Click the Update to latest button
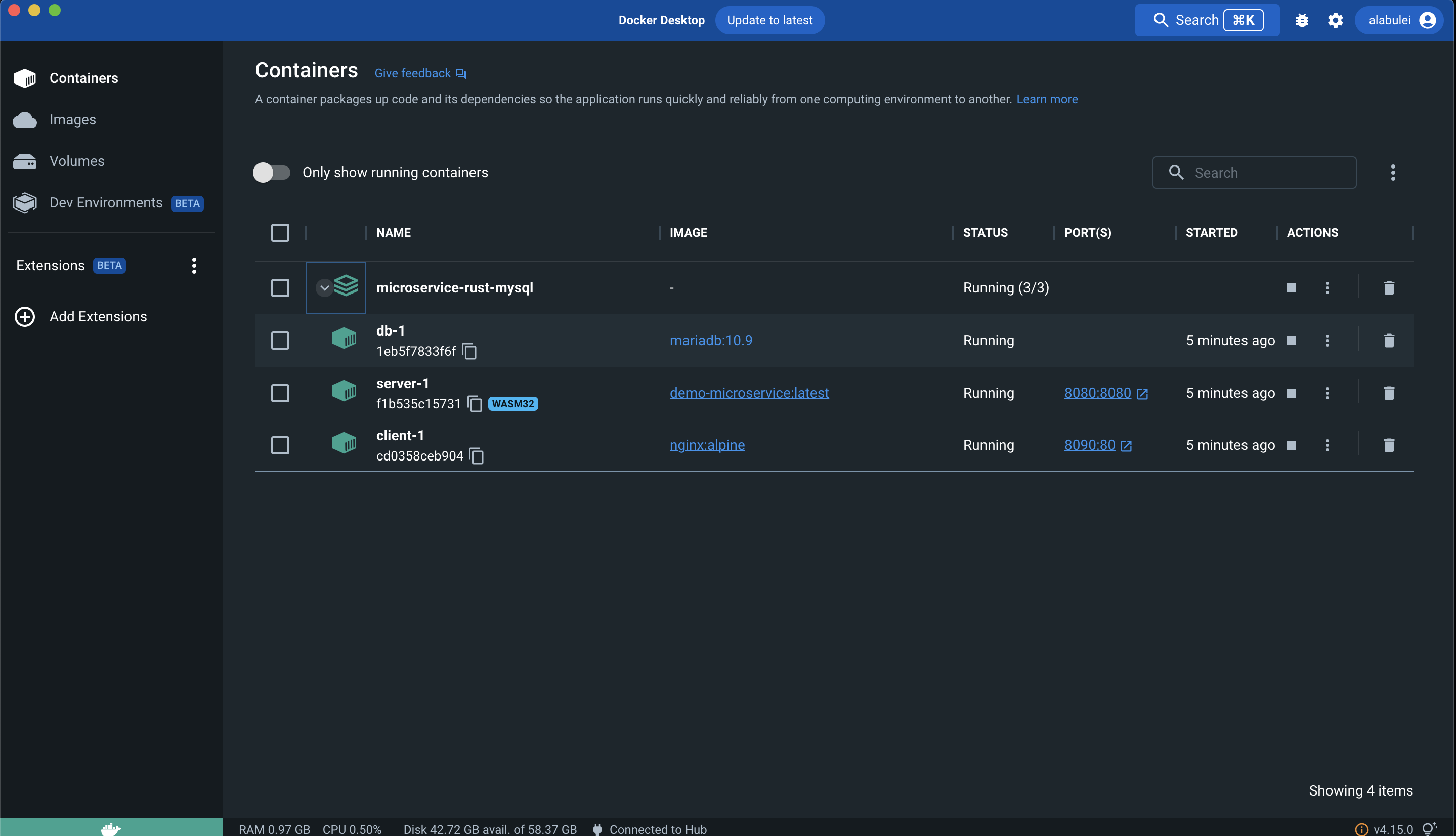1456x836 pixels. coord(769,20)
